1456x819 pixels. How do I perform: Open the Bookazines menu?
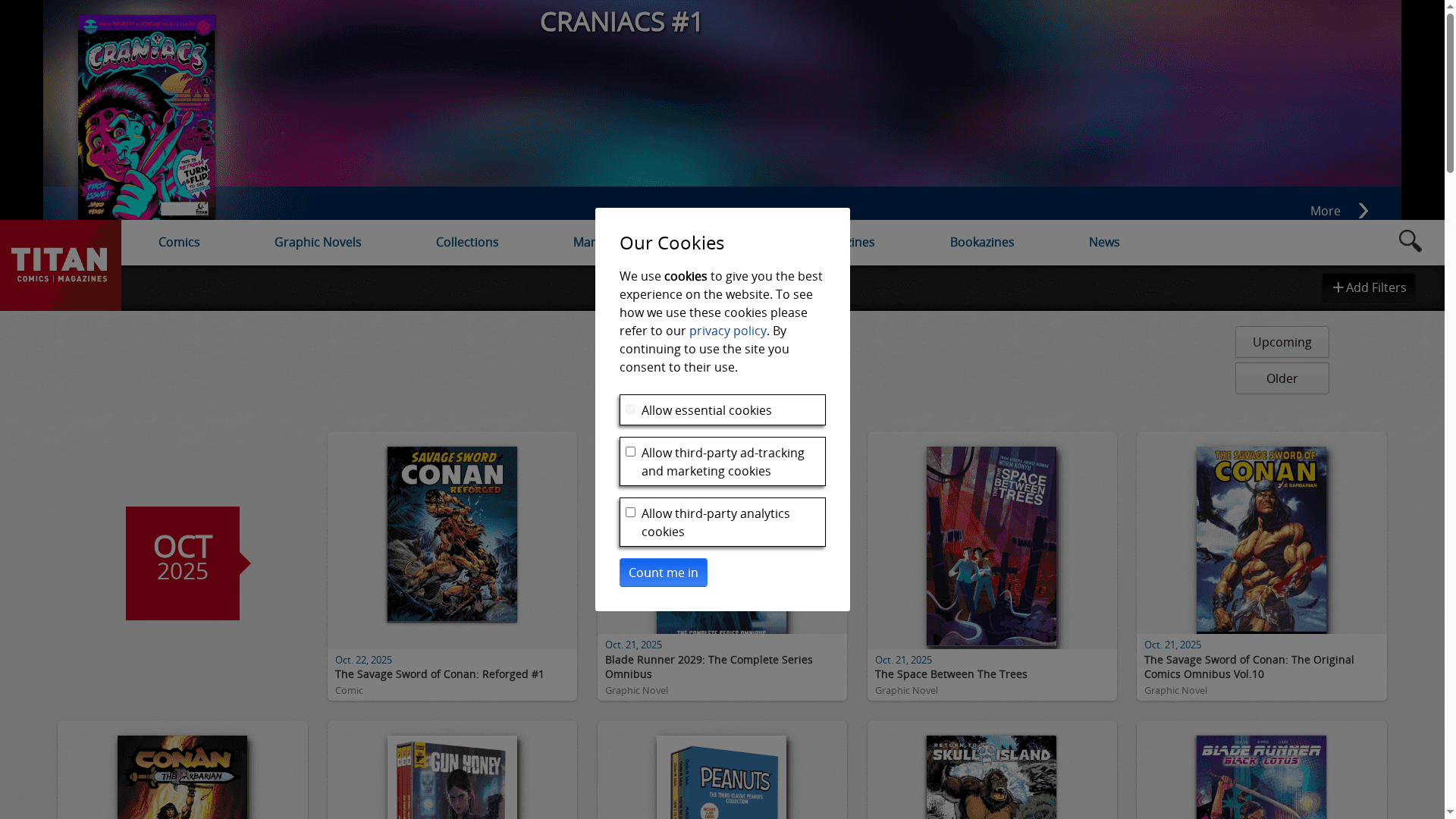981,242
